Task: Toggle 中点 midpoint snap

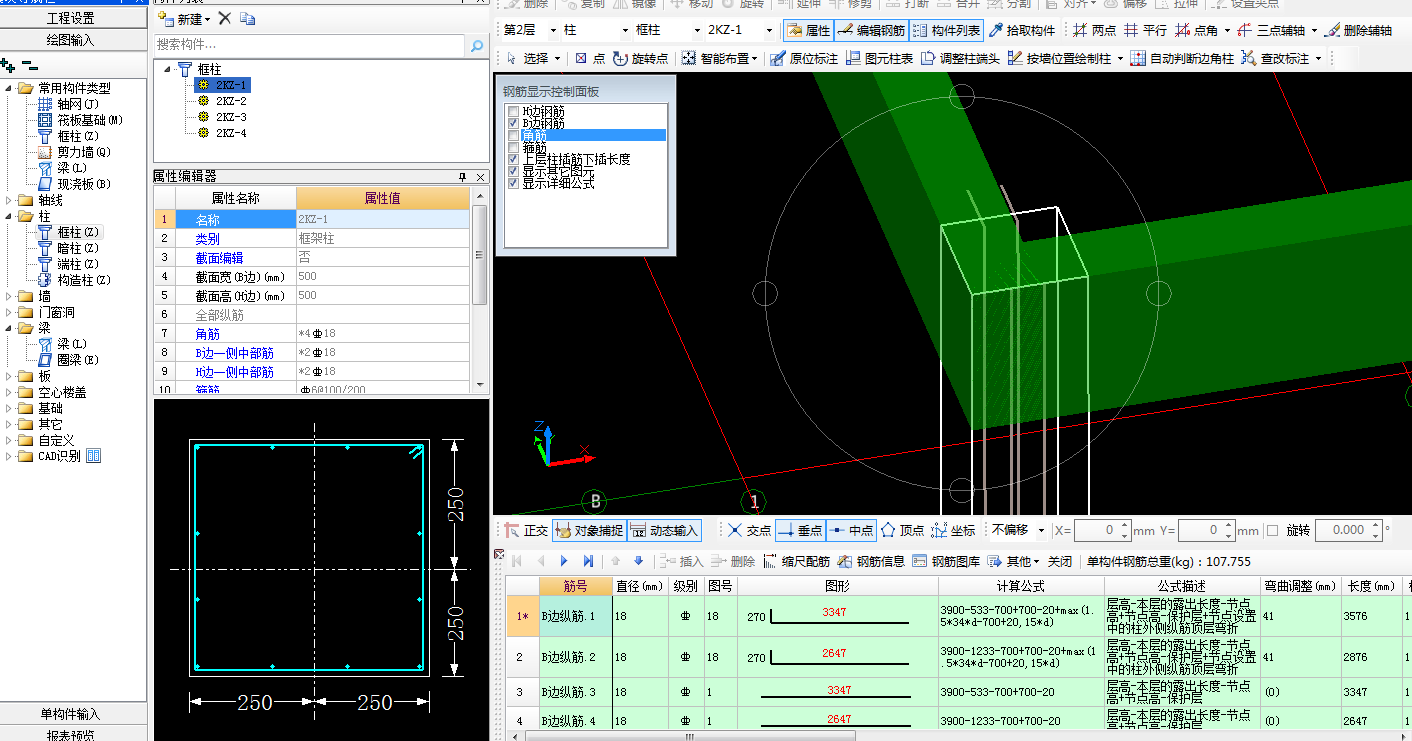Action: click(851, 530)
